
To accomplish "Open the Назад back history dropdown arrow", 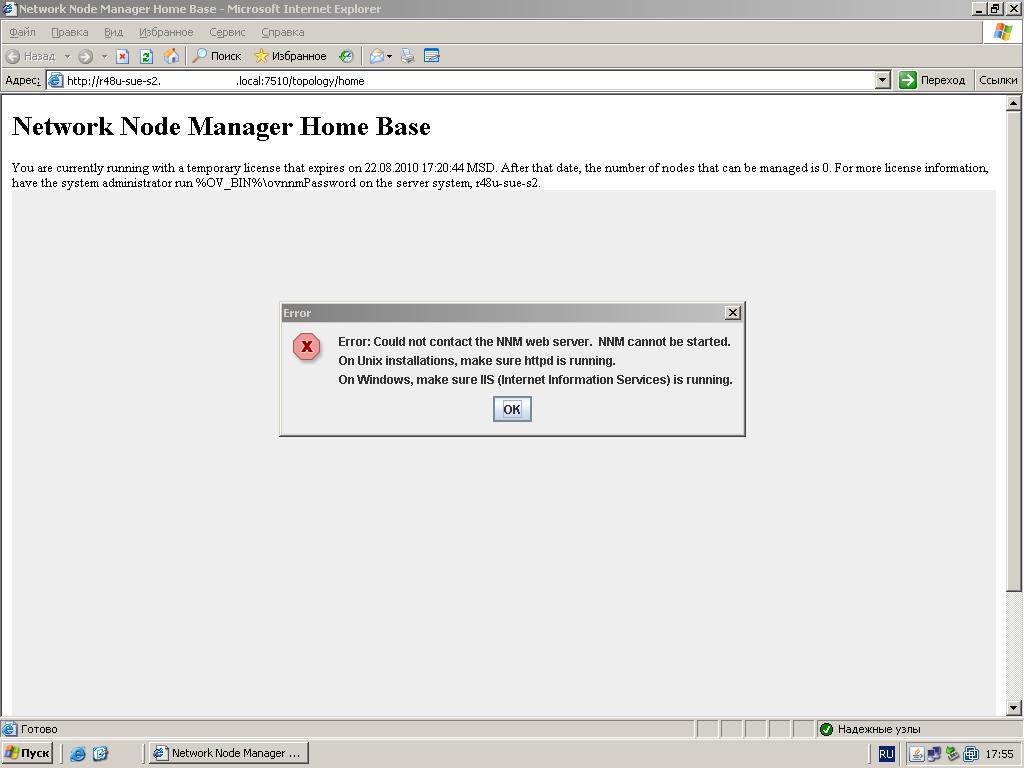I will tap(67, 56).
